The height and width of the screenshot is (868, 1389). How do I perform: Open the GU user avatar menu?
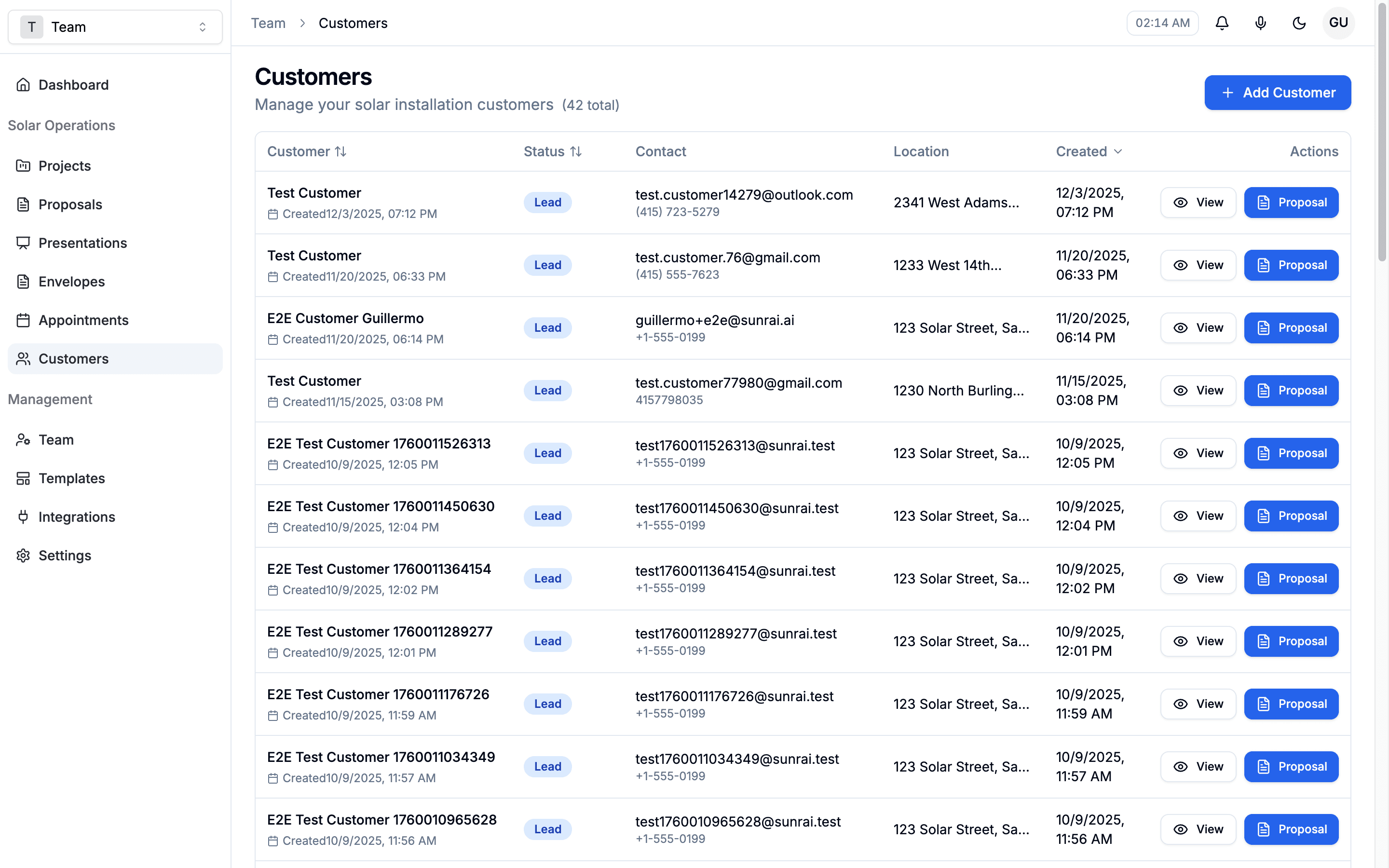click(x=1338, y=23)
